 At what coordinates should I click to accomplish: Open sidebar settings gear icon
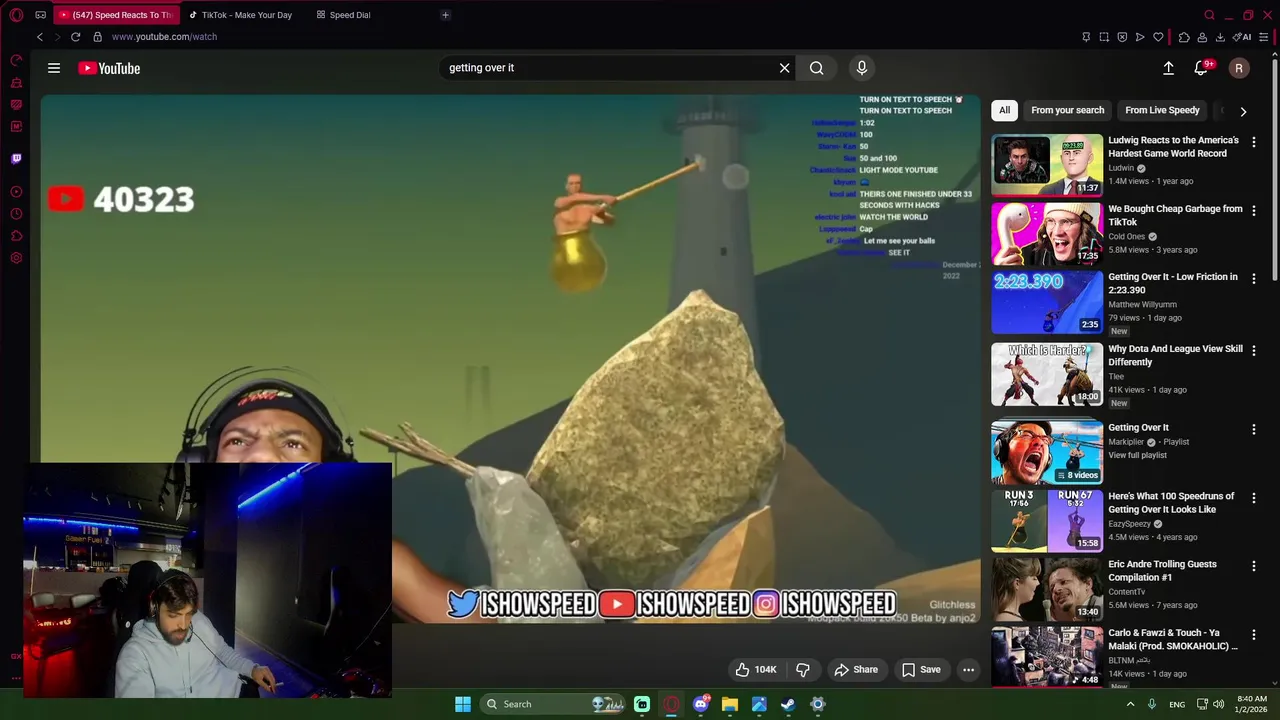(16, 258)
